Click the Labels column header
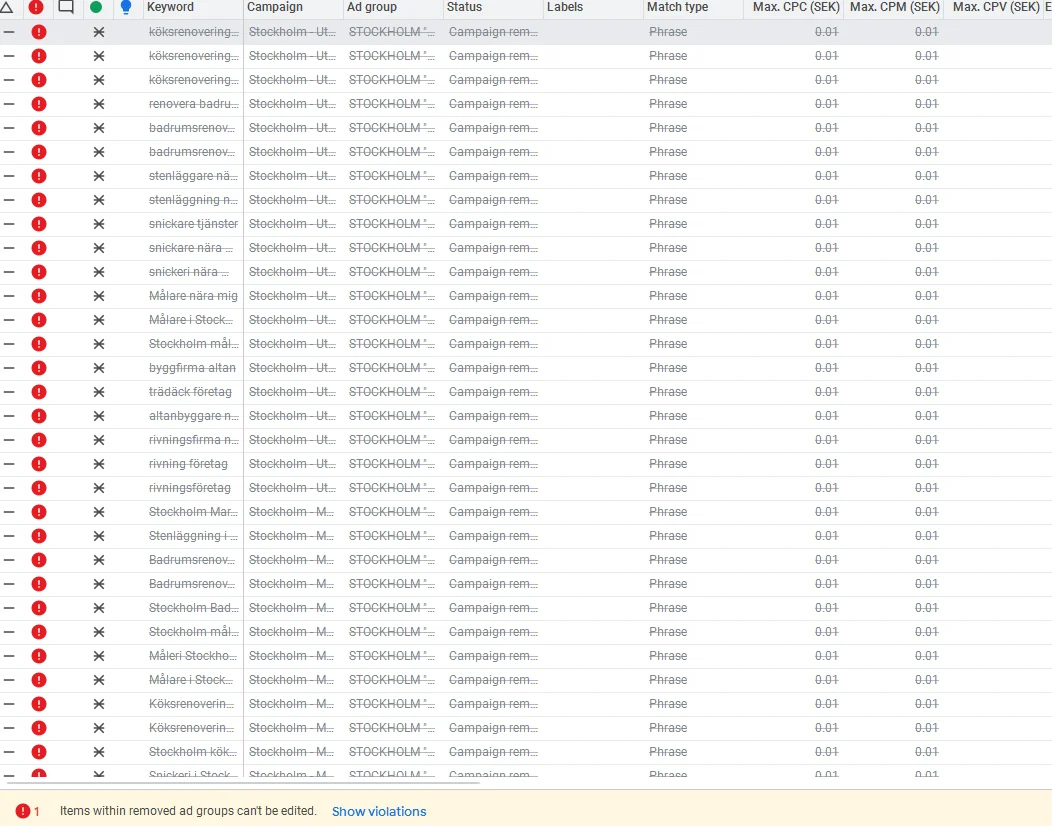Viewport: 1052px width, 826px height. [x=565, y=7]
